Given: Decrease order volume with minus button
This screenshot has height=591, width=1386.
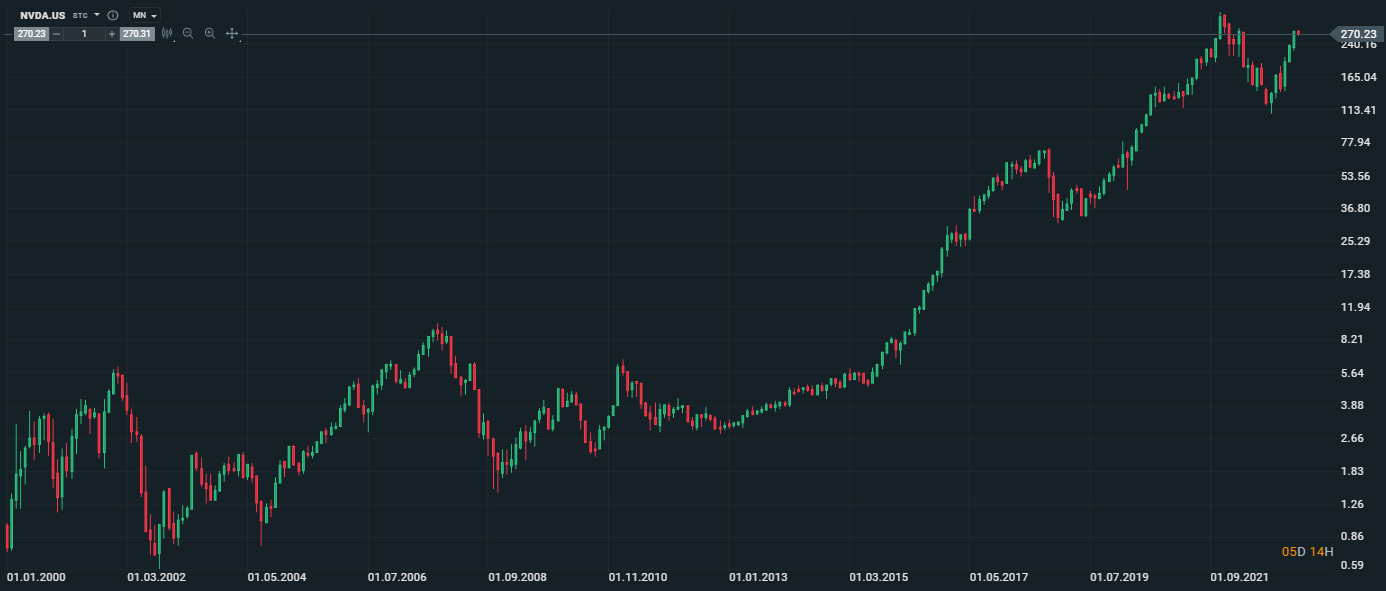Looking at the screenshot, I should point(55,33).
